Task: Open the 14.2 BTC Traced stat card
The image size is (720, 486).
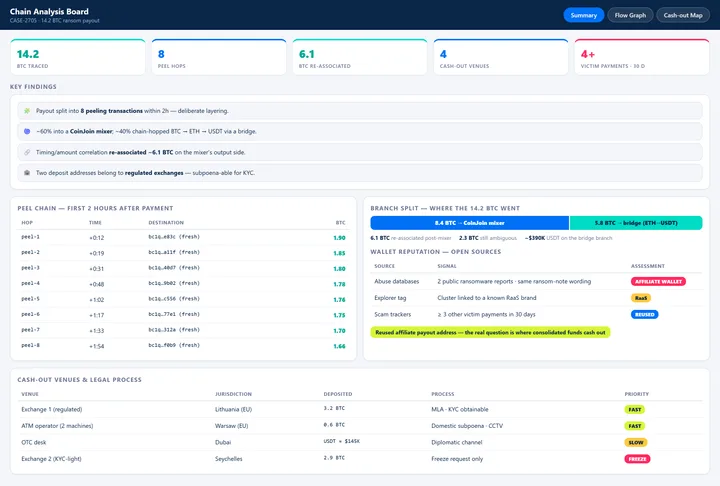Action: [78, 57]
